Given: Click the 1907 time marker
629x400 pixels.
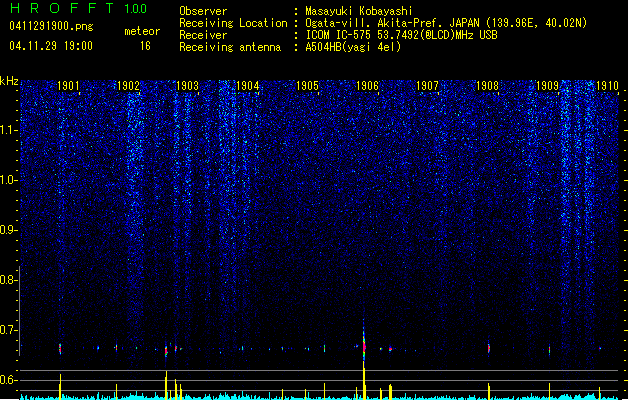Looking at the screenshot, I should (427, 86).
